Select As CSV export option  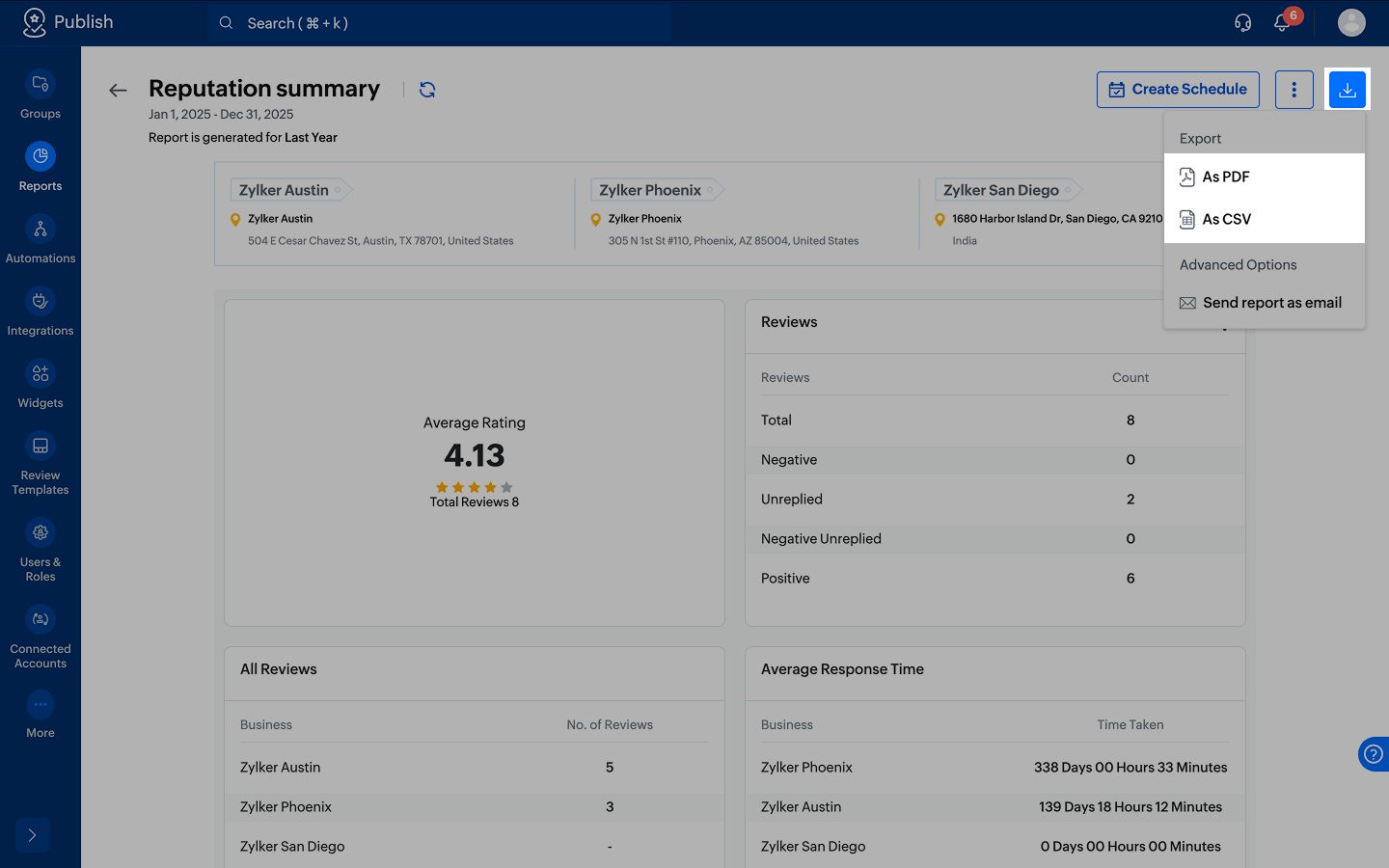click(x=1265, y=219)
